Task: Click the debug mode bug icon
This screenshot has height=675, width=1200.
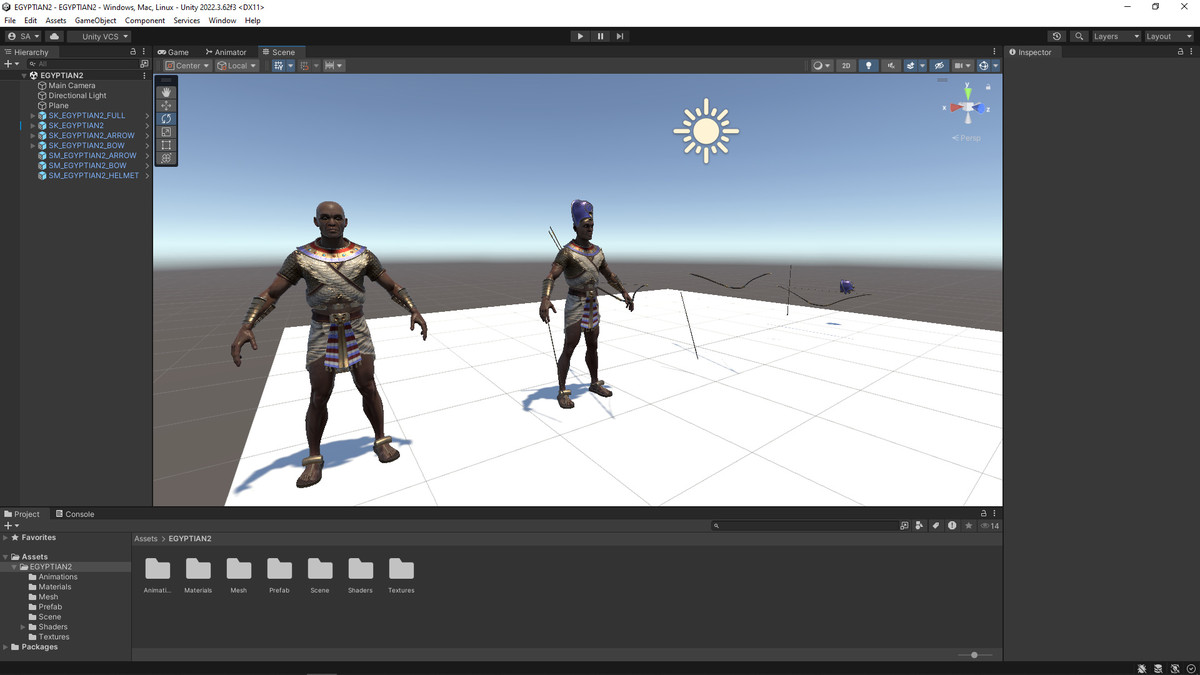Action: (x=1142, y=668)
